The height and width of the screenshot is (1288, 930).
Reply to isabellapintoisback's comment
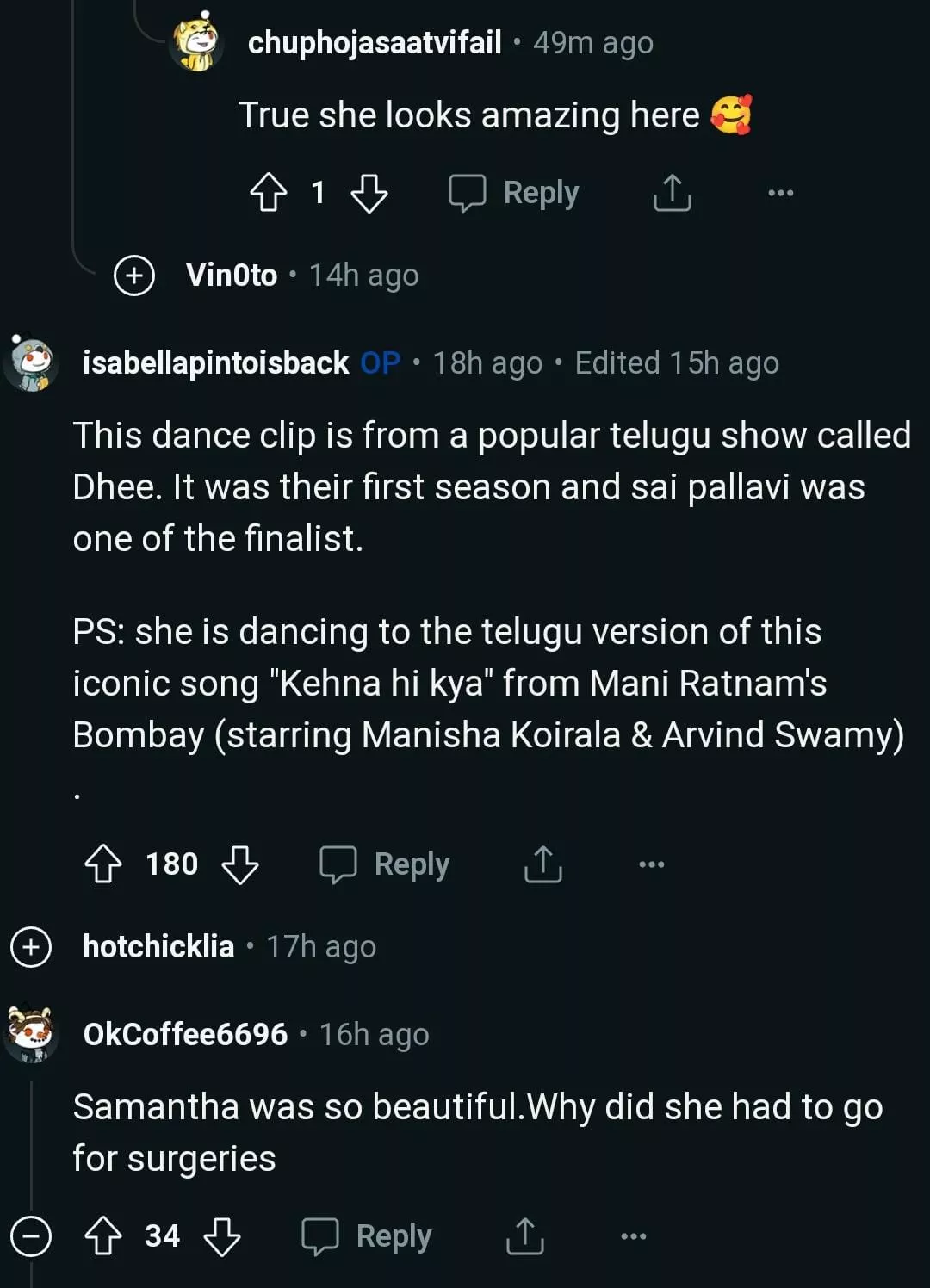385,864
